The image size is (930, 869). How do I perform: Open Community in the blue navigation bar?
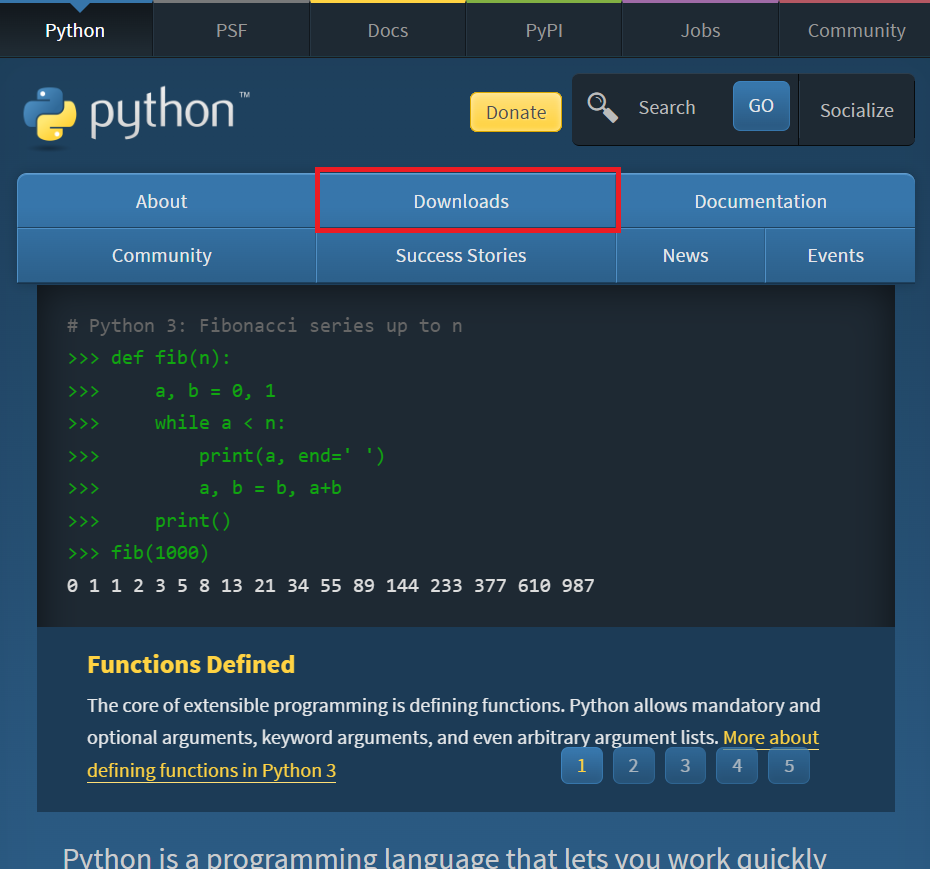click(x=167, y=256)
